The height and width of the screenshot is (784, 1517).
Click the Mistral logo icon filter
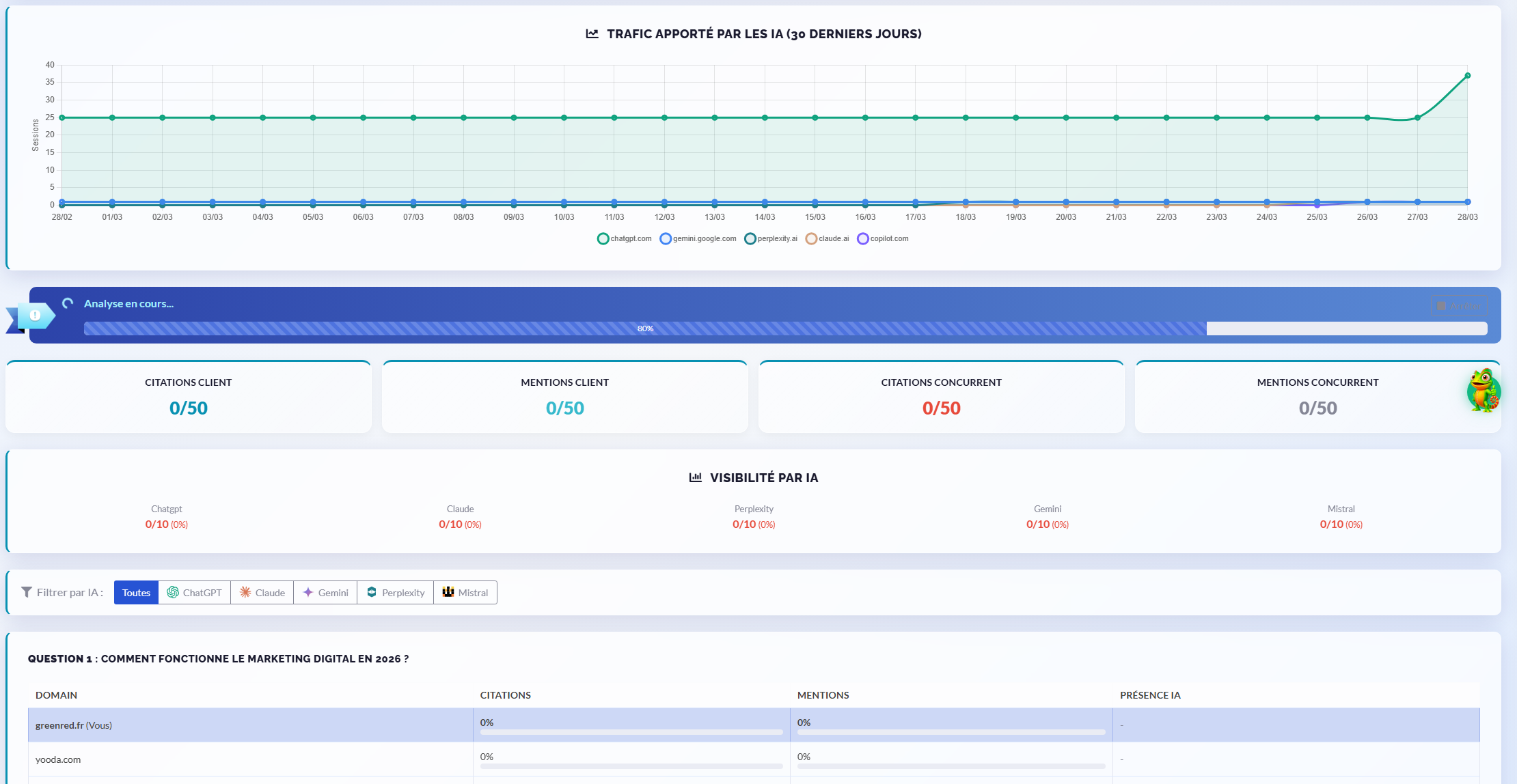pyautogui.click(x=448, y=592)
